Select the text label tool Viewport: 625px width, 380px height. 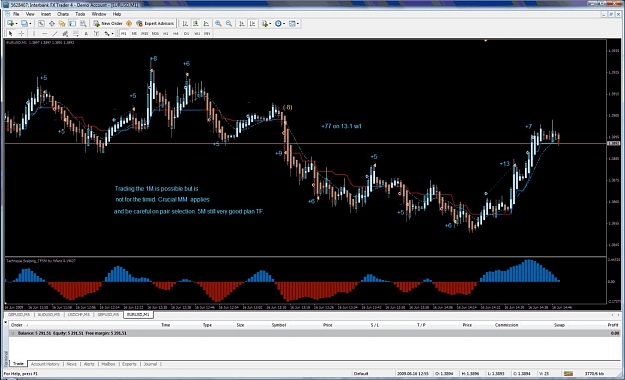point(96,33)
